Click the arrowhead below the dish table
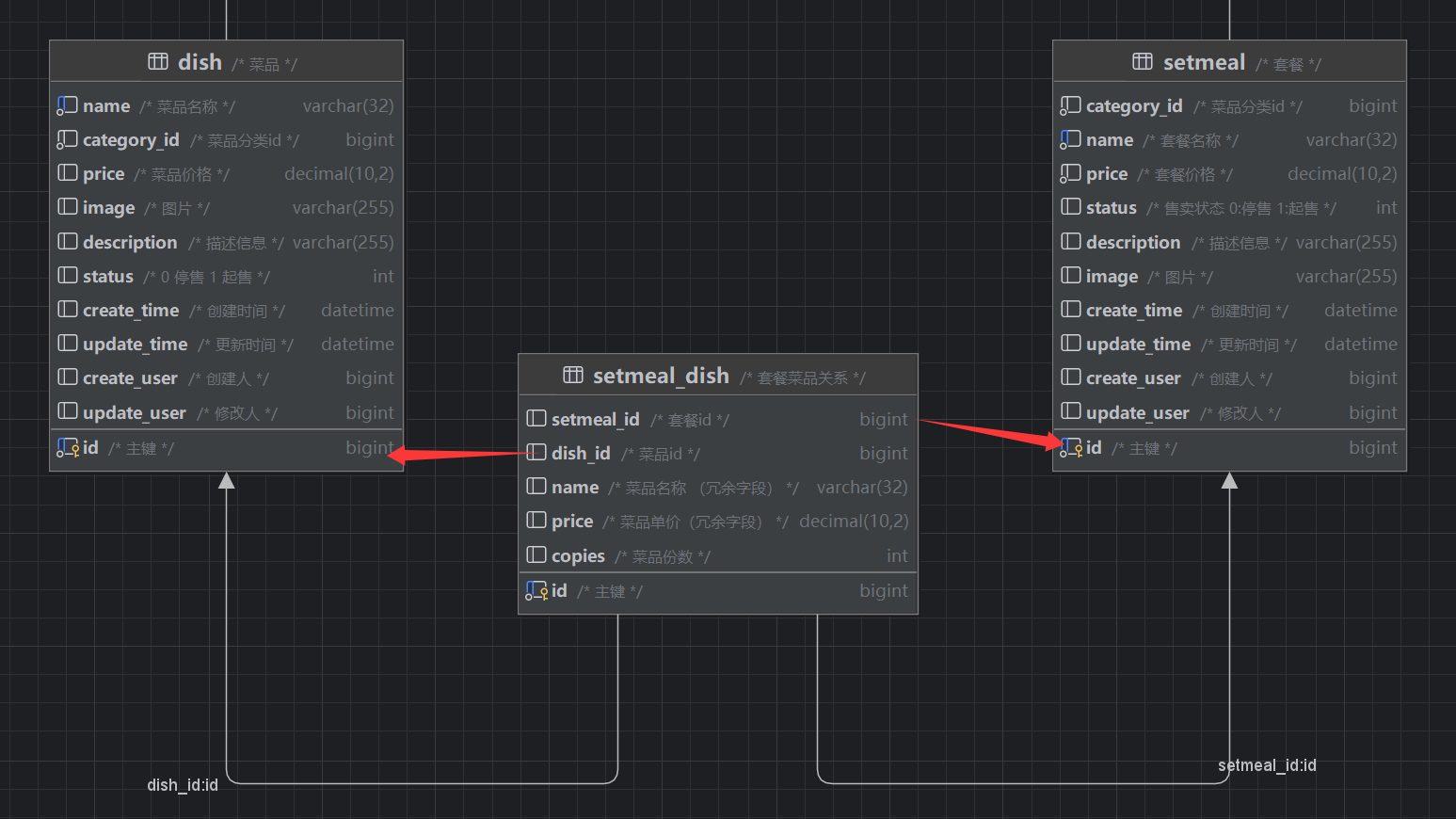1456x819 pixels. click(227, 481)
